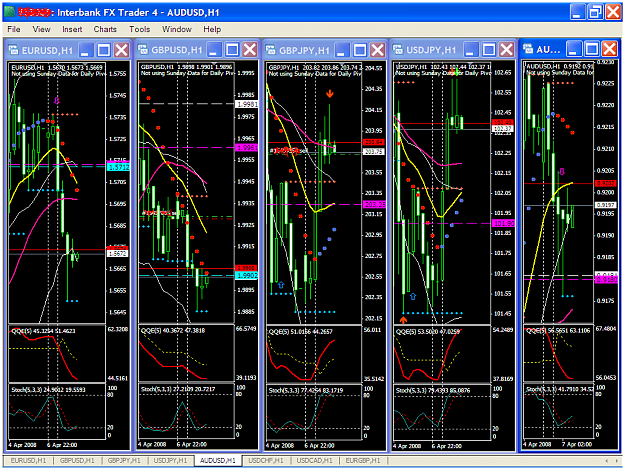Click the Stoch(5,3,3) label in GBPJPY window
This screenshot has width=625, height=470.
coord(305,390)
